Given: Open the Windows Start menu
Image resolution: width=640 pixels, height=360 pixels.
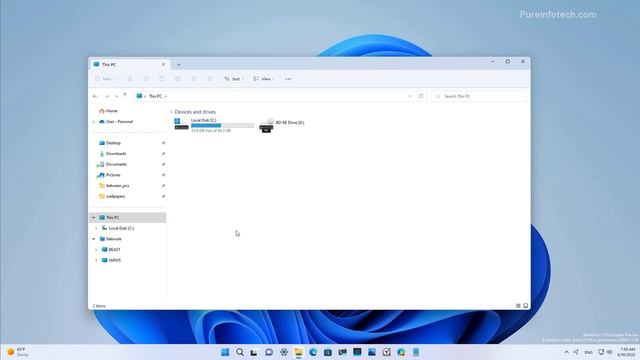Looking at the screenshot, I should coord(225,352).
